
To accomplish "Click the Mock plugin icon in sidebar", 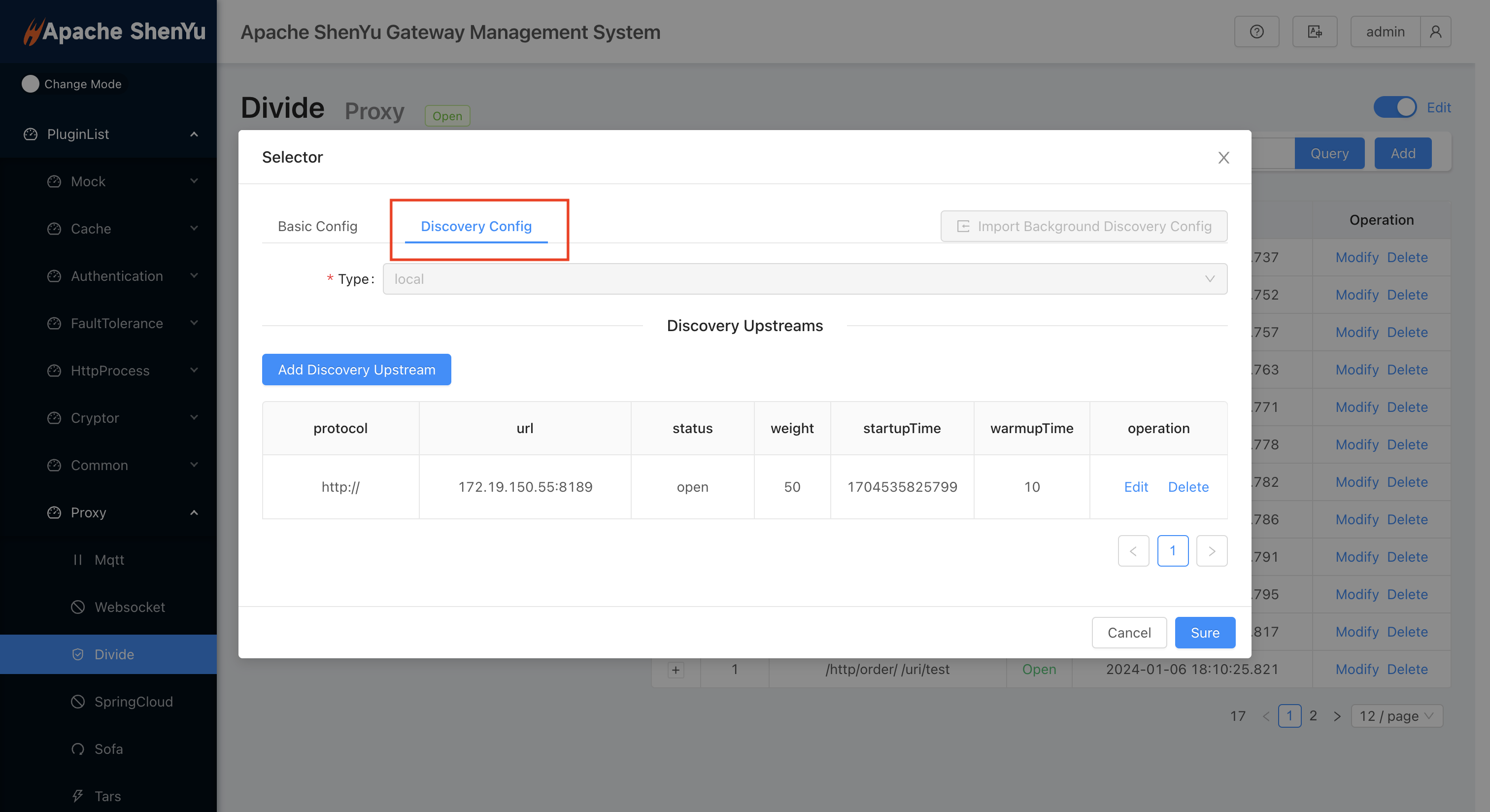I will (54, 181).
